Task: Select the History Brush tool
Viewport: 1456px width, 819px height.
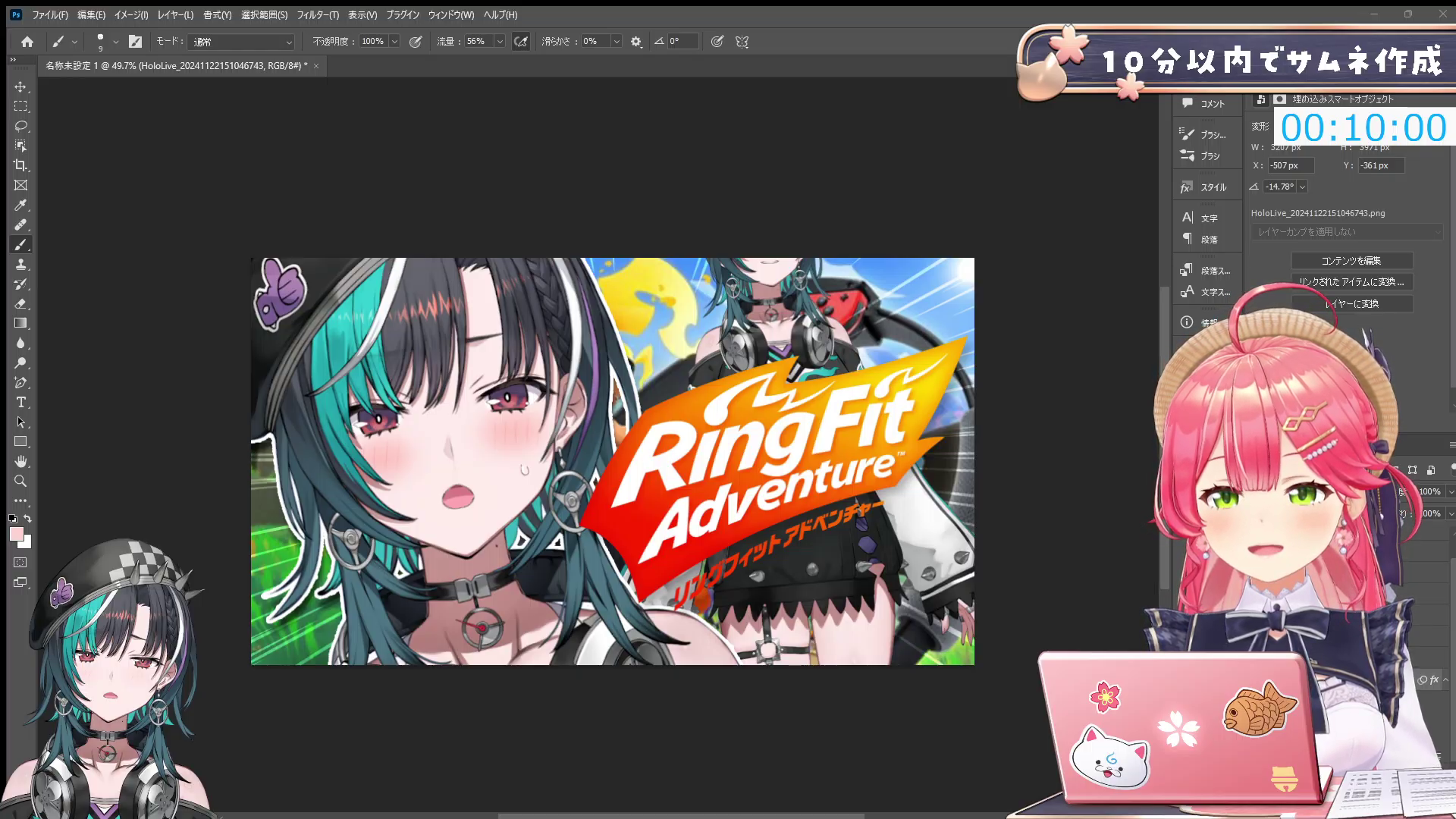Action: 20,284
